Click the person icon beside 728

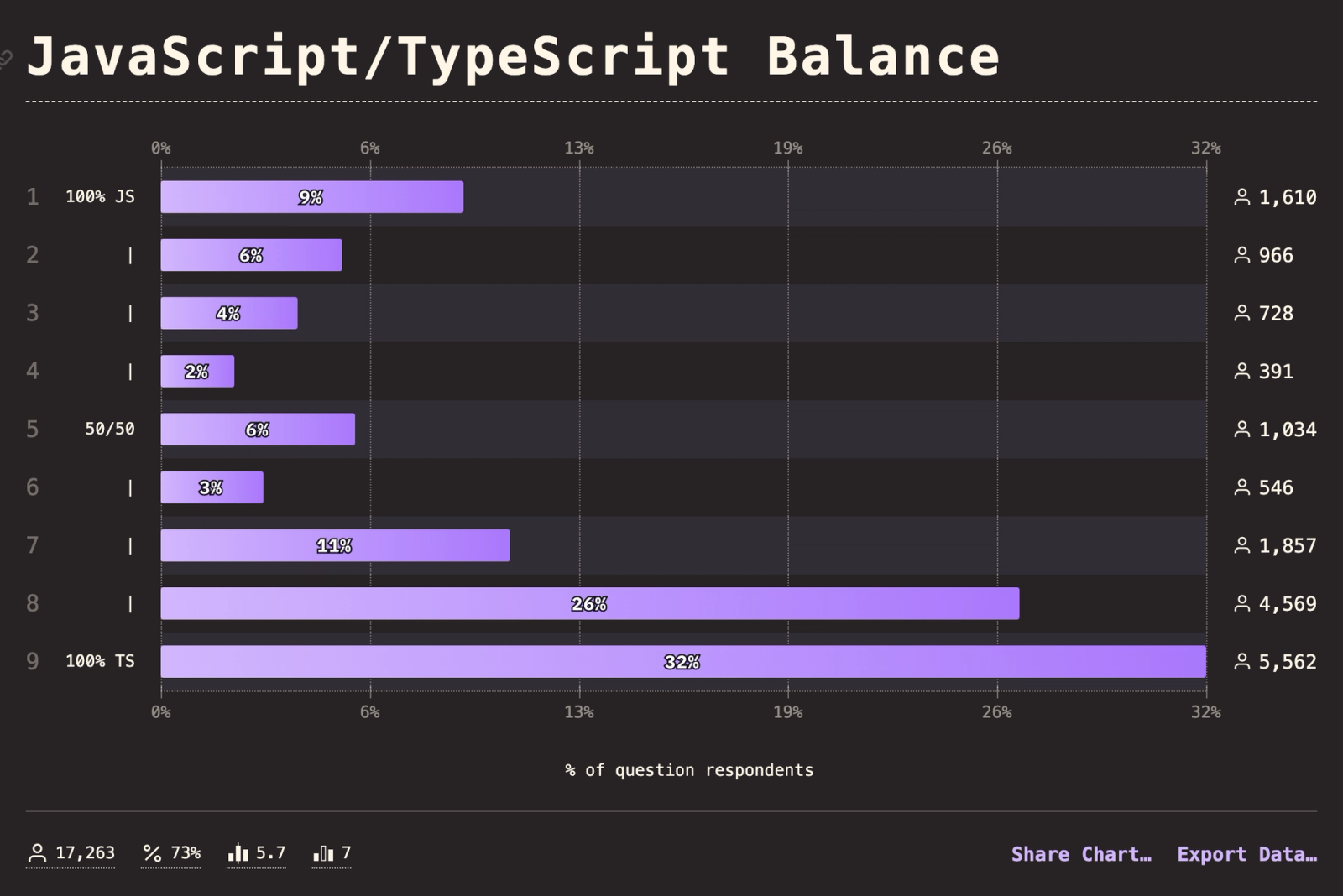1242,313
